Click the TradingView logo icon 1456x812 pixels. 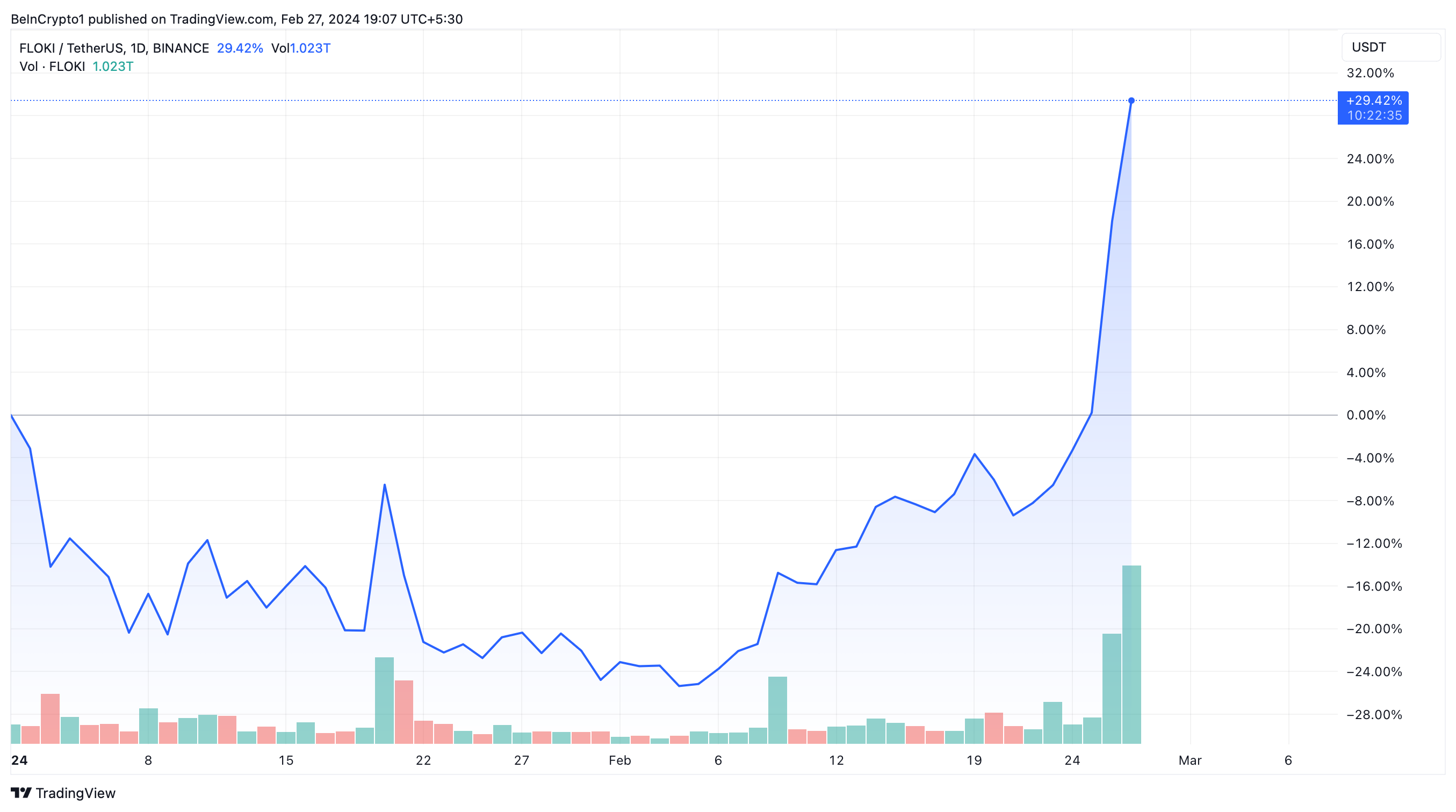pos(21,793)
